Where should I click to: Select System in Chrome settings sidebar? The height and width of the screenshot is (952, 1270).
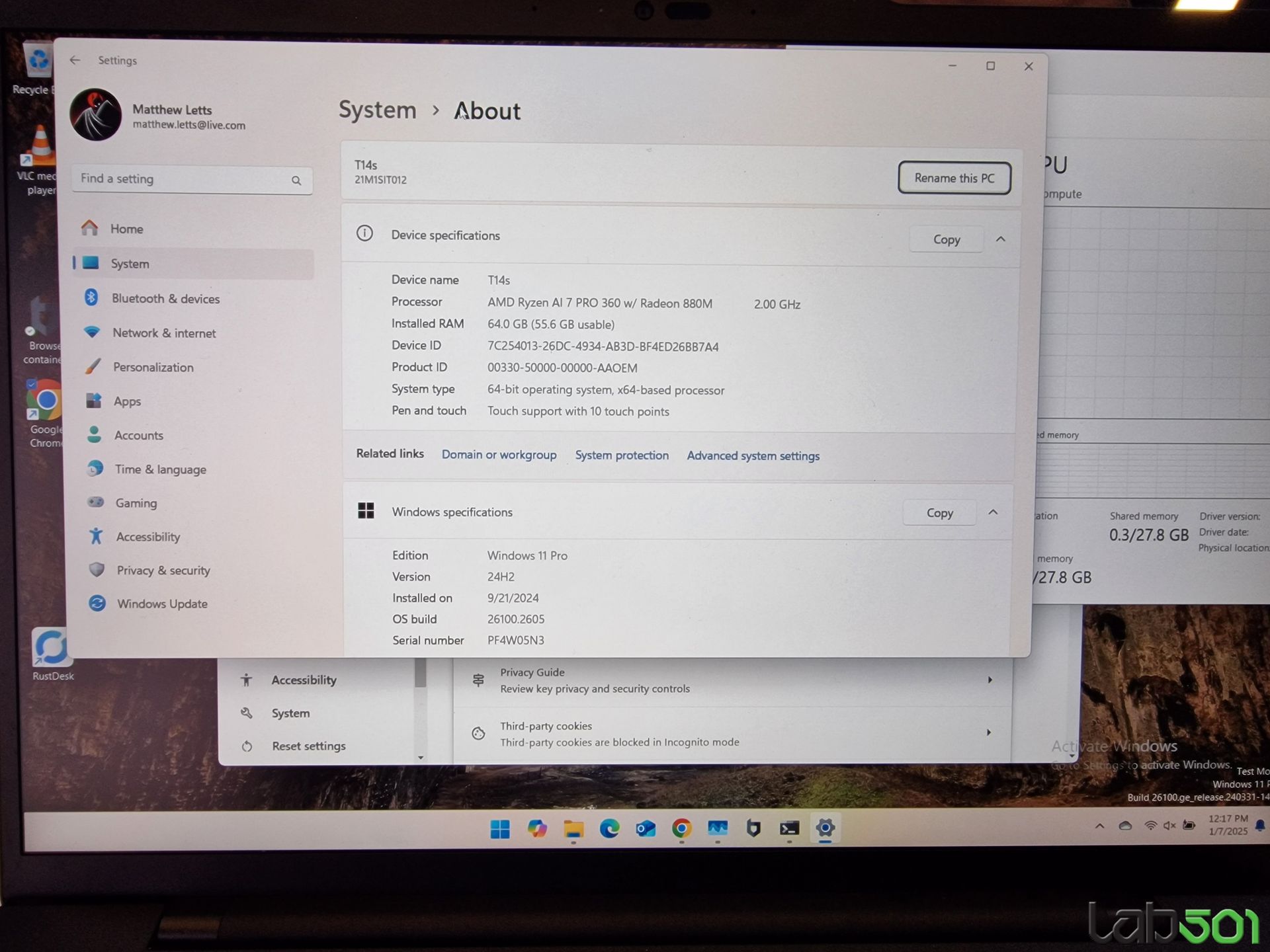click(290, 713)
